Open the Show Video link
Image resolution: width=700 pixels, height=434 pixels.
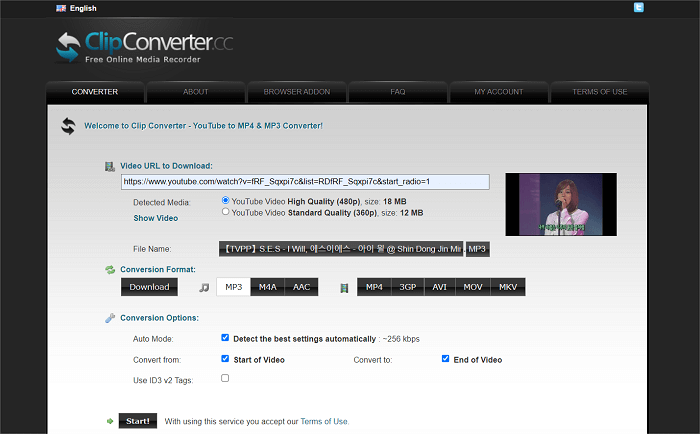click(155, 218)
